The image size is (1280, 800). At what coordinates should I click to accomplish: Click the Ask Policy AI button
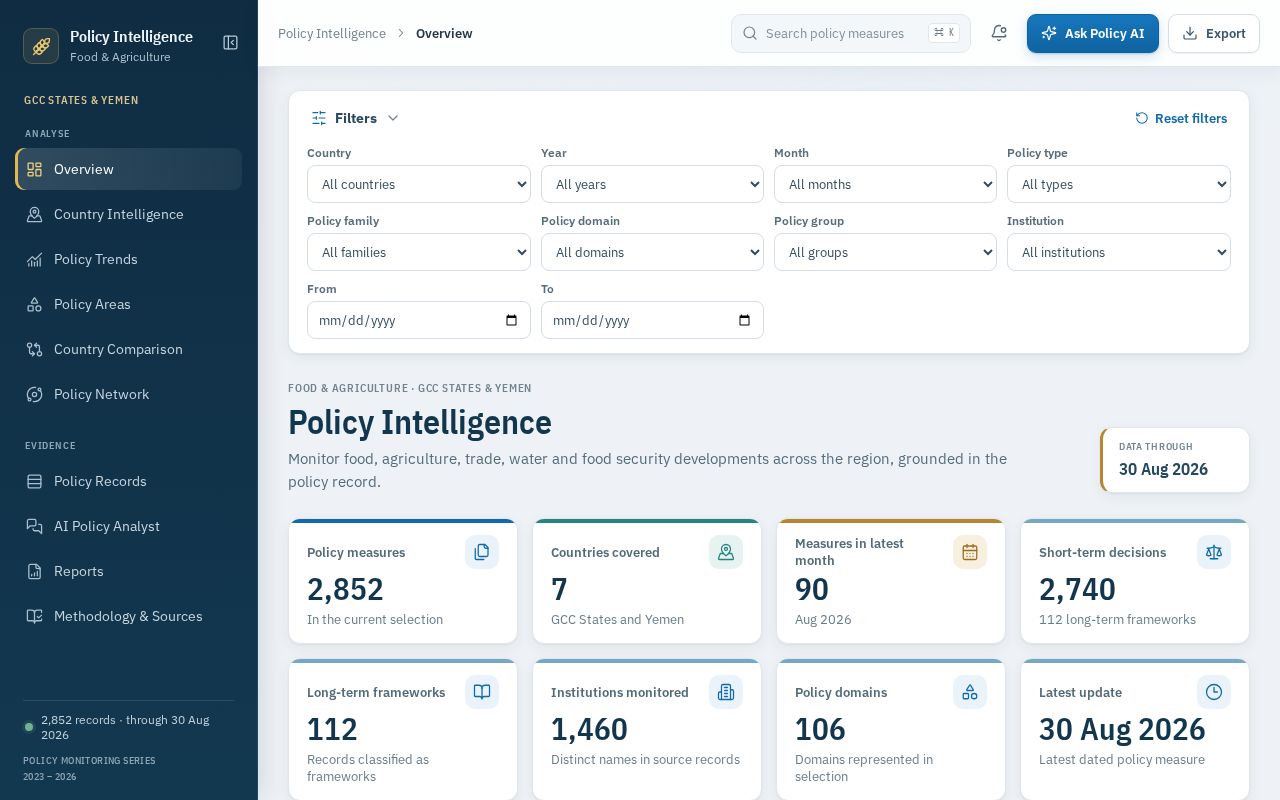tap(1093, 33)
